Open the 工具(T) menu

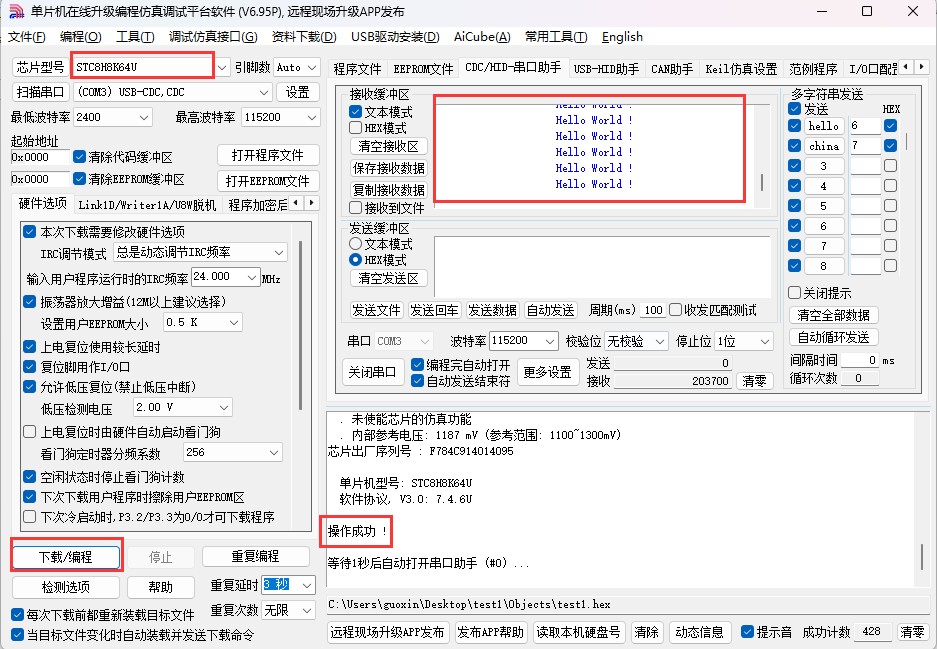point(135,37)
